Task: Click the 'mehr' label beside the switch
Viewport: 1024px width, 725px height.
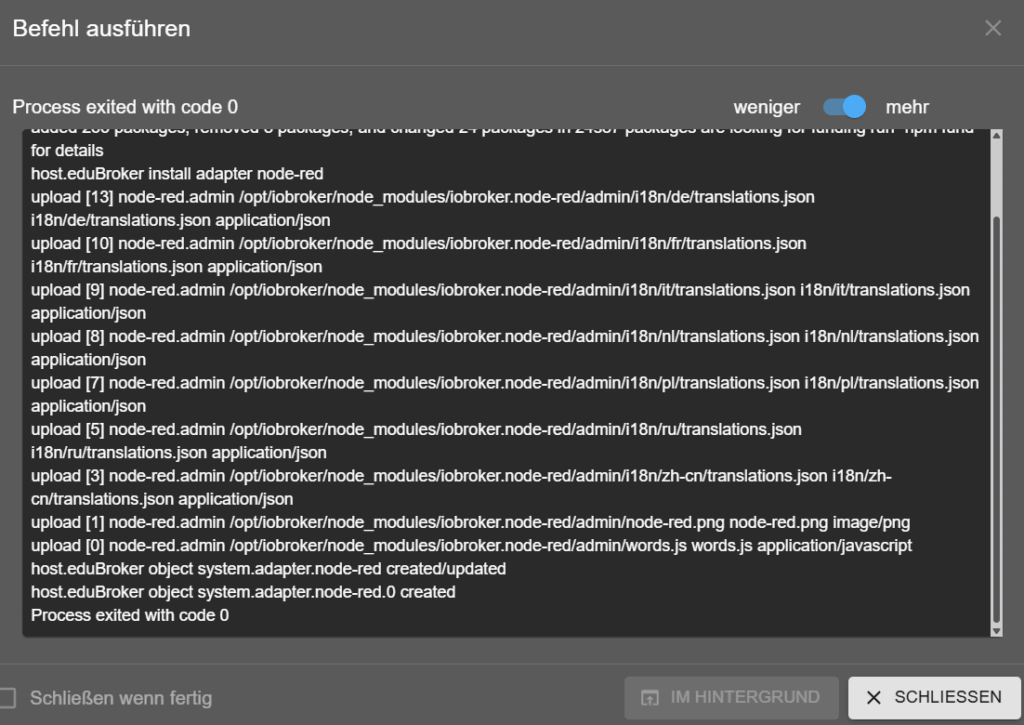Action: pyautogui.click(x=907, y=107)
